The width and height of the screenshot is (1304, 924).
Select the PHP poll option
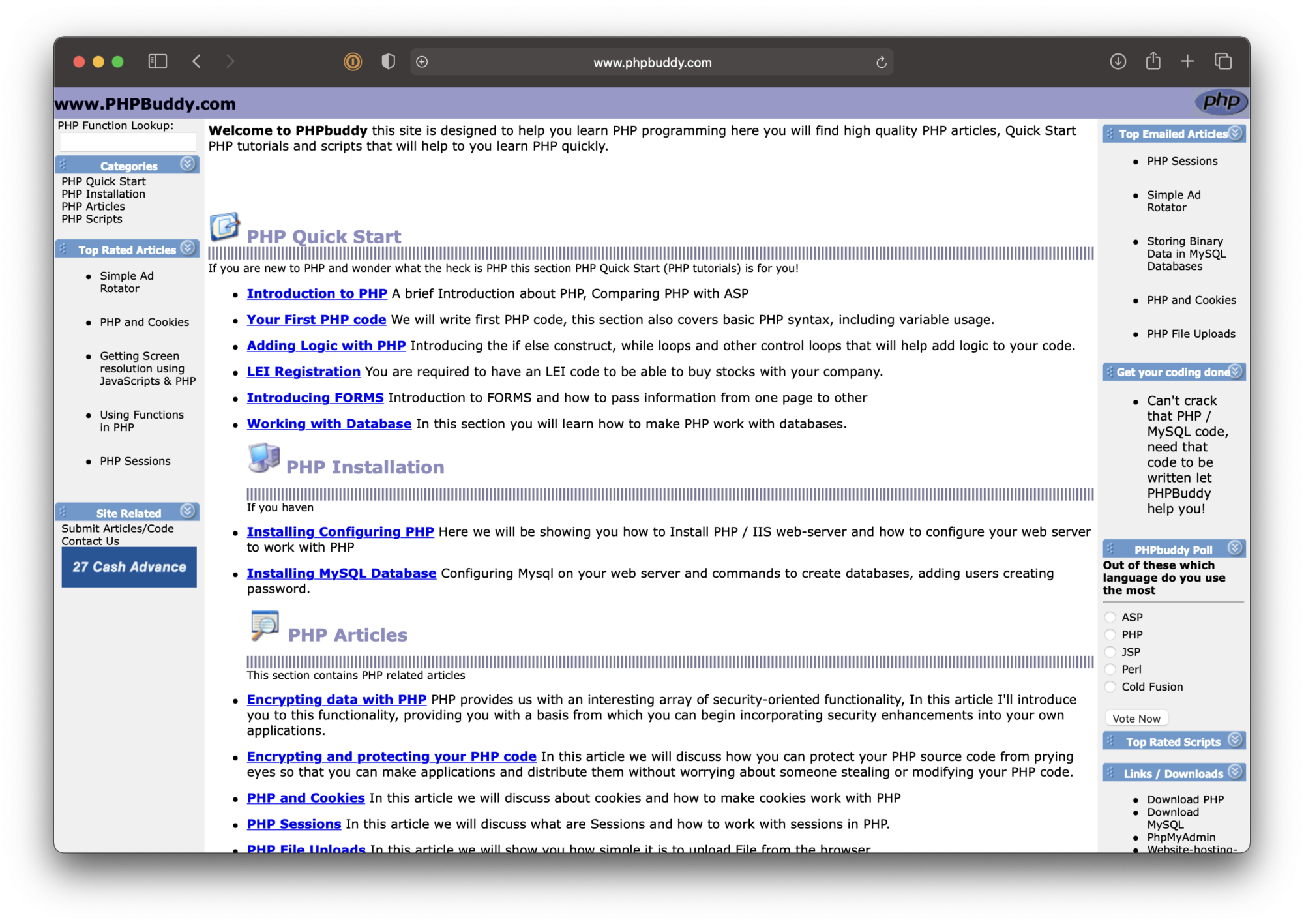pyautogui.click(x=1110, y=634)
